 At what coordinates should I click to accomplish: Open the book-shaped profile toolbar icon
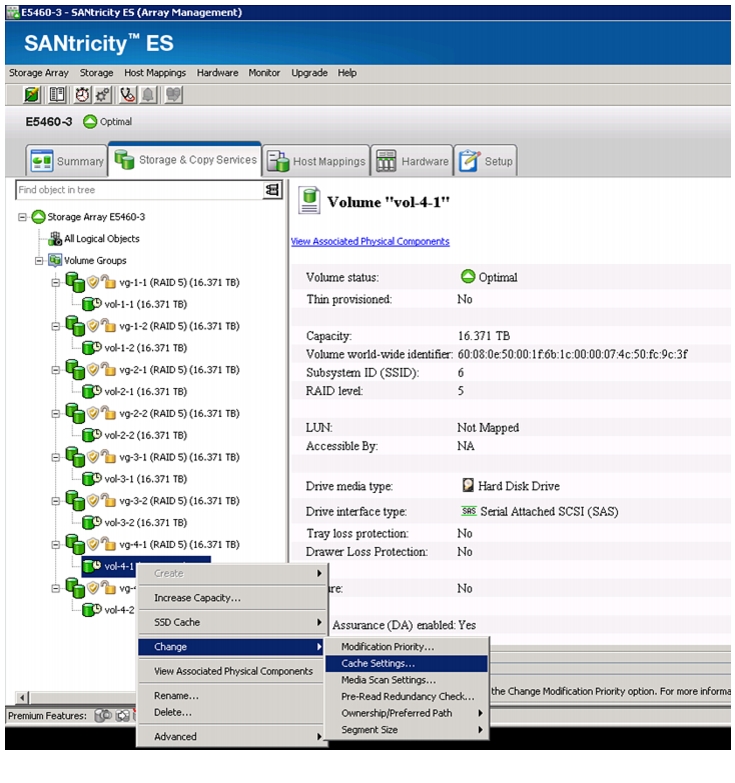click(x=57, y=94)
